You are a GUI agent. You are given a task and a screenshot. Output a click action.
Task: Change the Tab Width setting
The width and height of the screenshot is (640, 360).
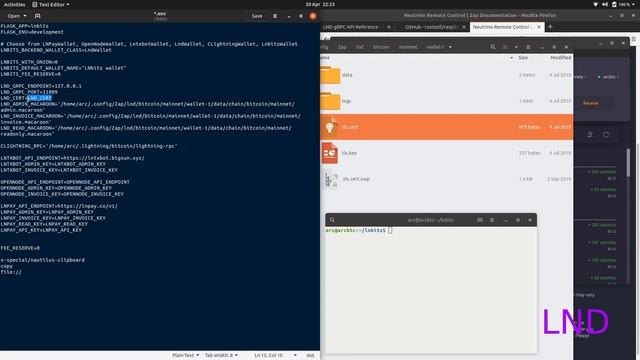click(221, 355)
